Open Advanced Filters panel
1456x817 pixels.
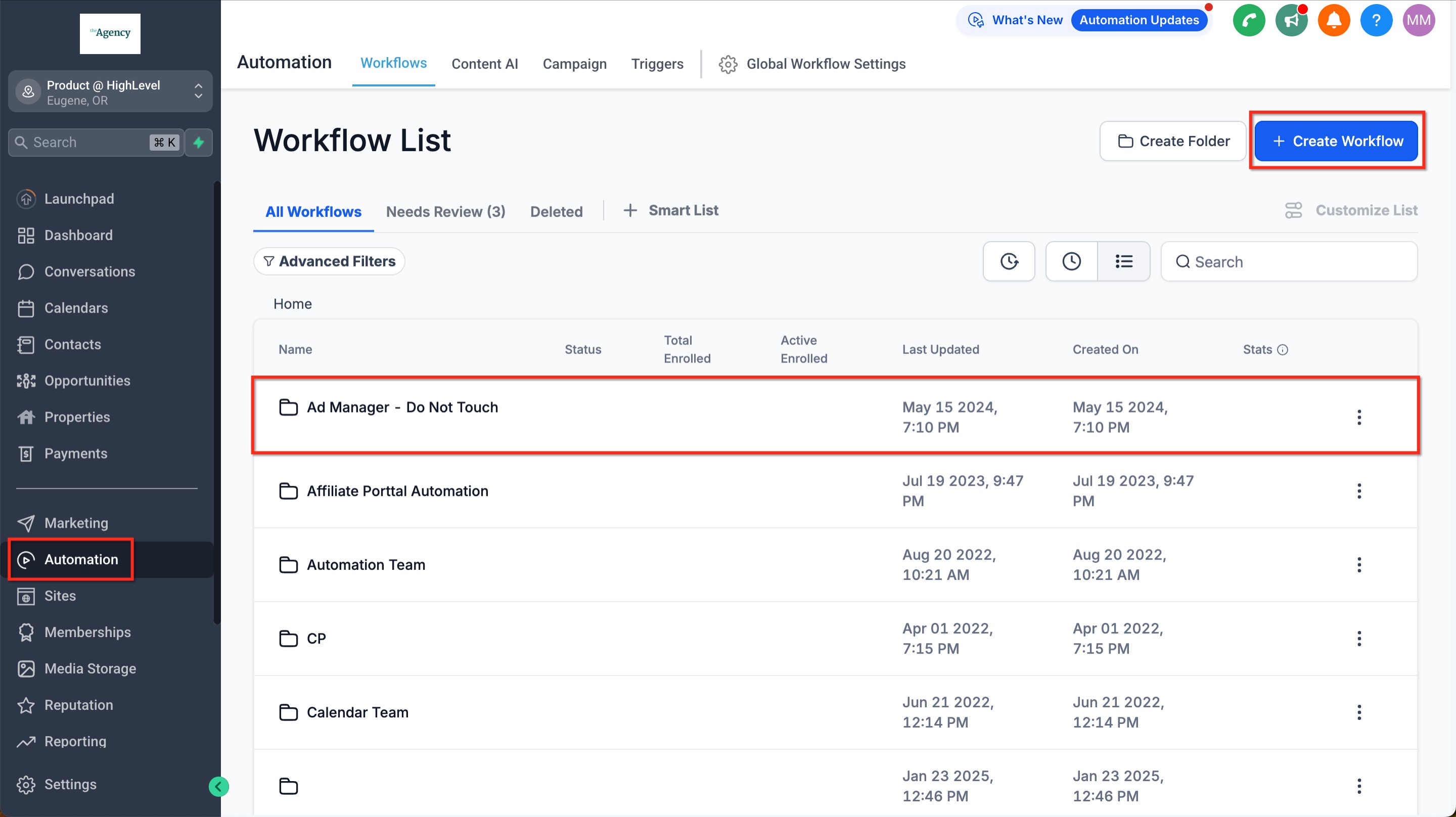(x=329, y=262)
